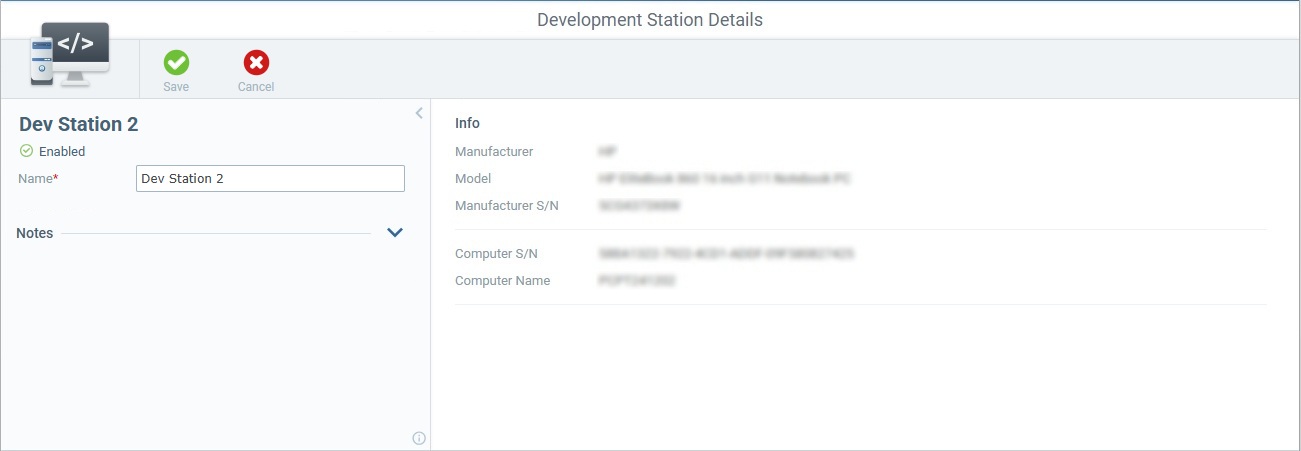Click the blurred Computer Name value
This screenshot has width=1301, height=451.
pyautogui.click(x=637, y=281)
